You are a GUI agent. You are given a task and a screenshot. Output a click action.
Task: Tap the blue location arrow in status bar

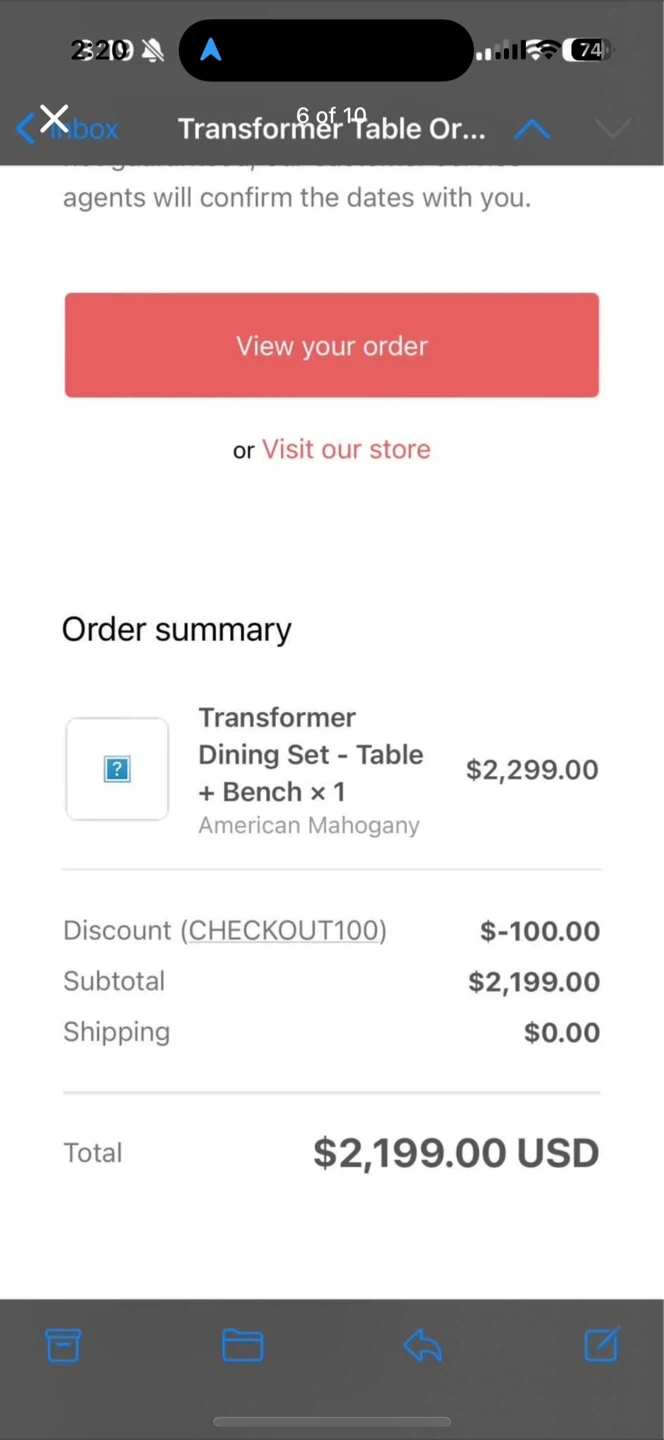(x=210, y=49)
